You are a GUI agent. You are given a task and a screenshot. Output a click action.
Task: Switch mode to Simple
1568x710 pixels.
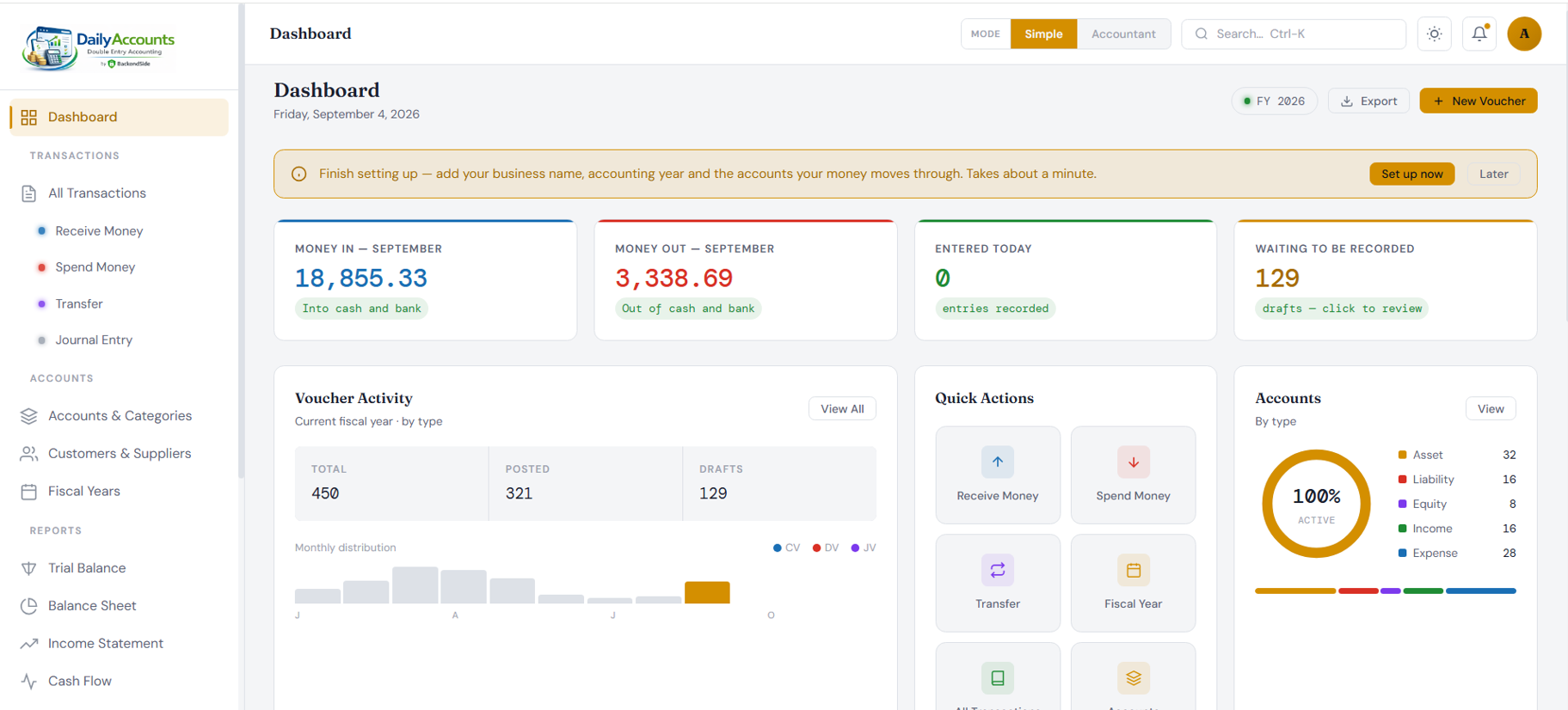[x=1043, y=34]
